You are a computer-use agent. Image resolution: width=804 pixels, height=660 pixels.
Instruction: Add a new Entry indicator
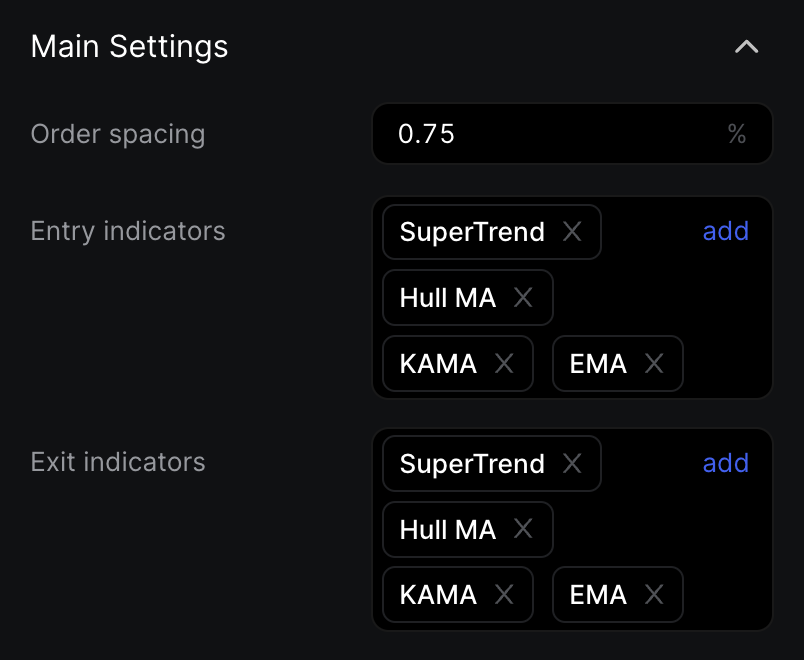(725, 232)
